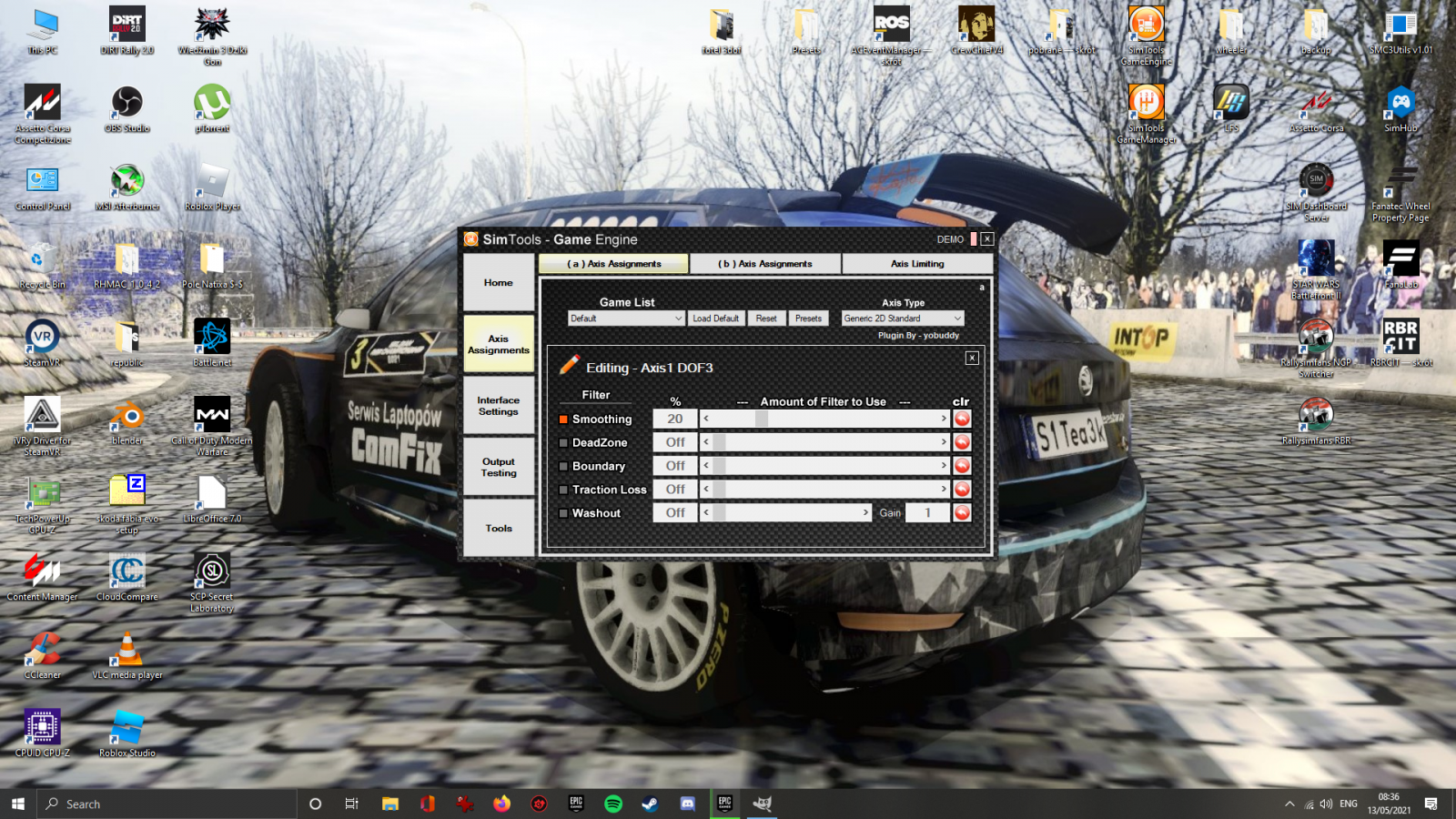Open the Tools section in SimTools
The height and width of the screenshot is (819, 1456).
pos(499,528)
